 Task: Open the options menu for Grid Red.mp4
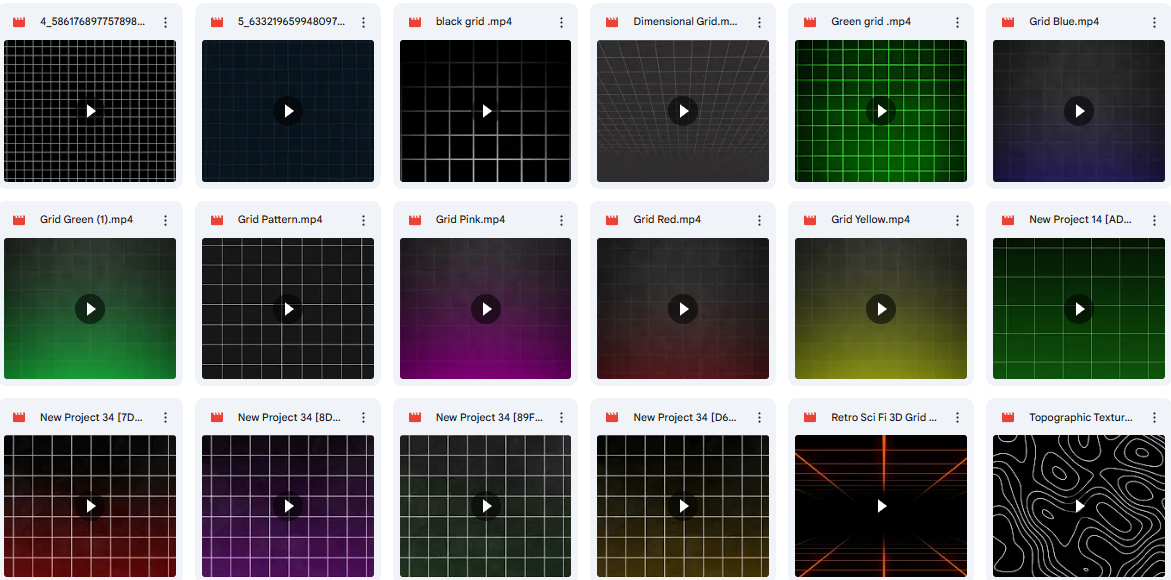[x=759, y=219]
